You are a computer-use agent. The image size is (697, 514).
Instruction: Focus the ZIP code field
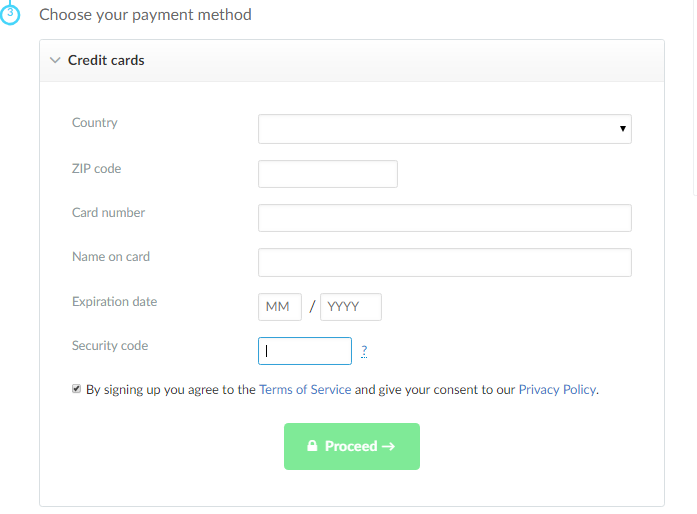[x=328, y=174]
